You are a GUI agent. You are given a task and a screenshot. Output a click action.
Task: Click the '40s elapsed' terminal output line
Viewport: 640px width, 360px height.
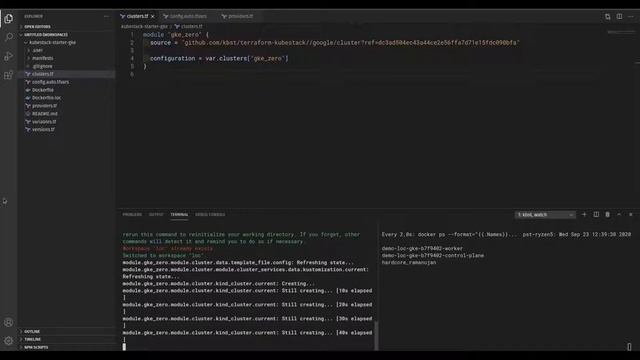click(x=247, y=333)
